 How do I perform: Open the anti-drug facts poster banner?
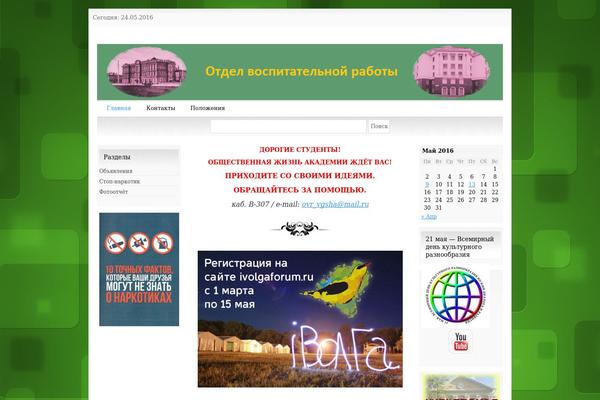(x=139, y=269)
